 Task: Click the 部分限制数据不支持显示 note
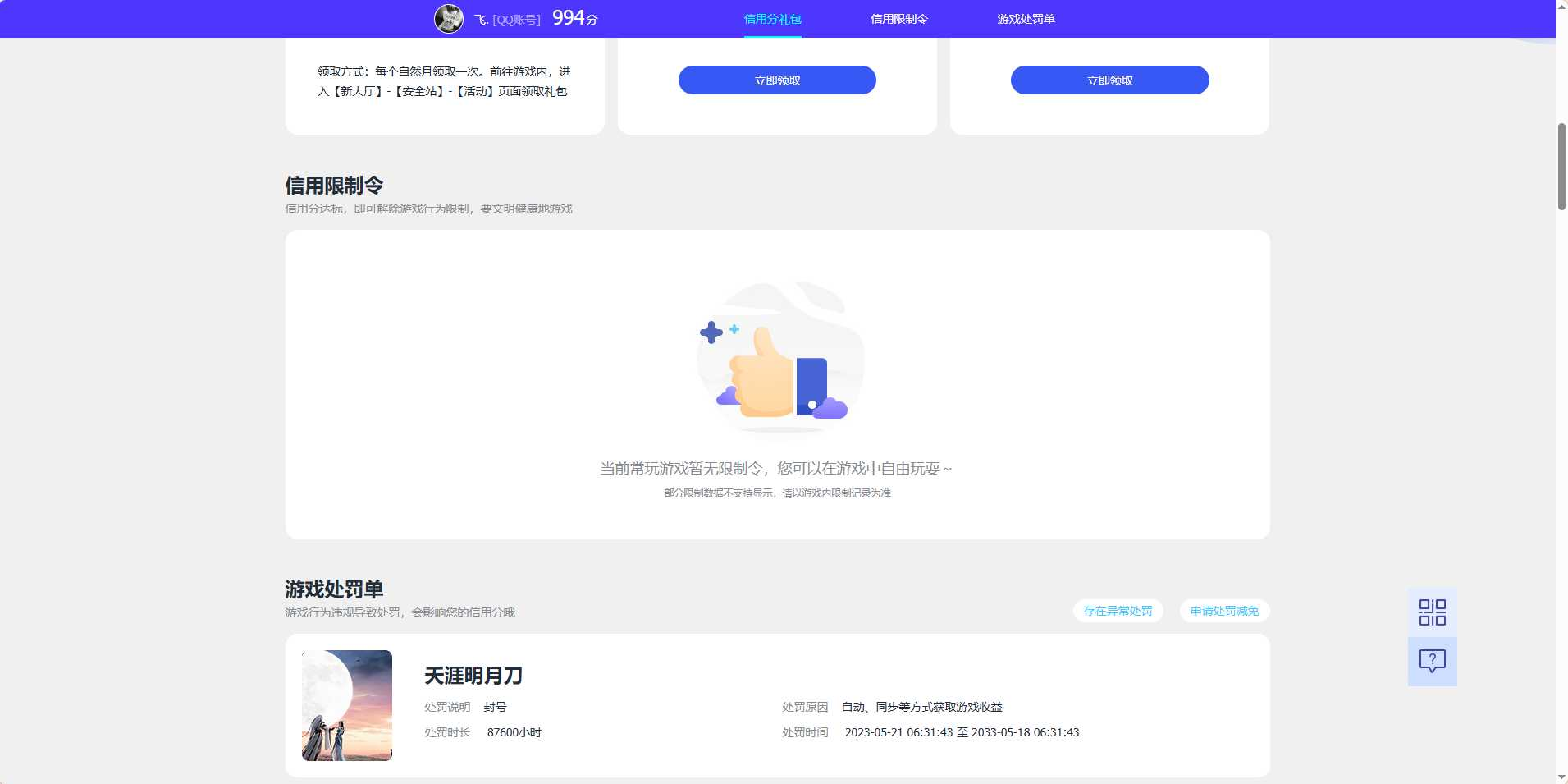(x=777, y=493)
